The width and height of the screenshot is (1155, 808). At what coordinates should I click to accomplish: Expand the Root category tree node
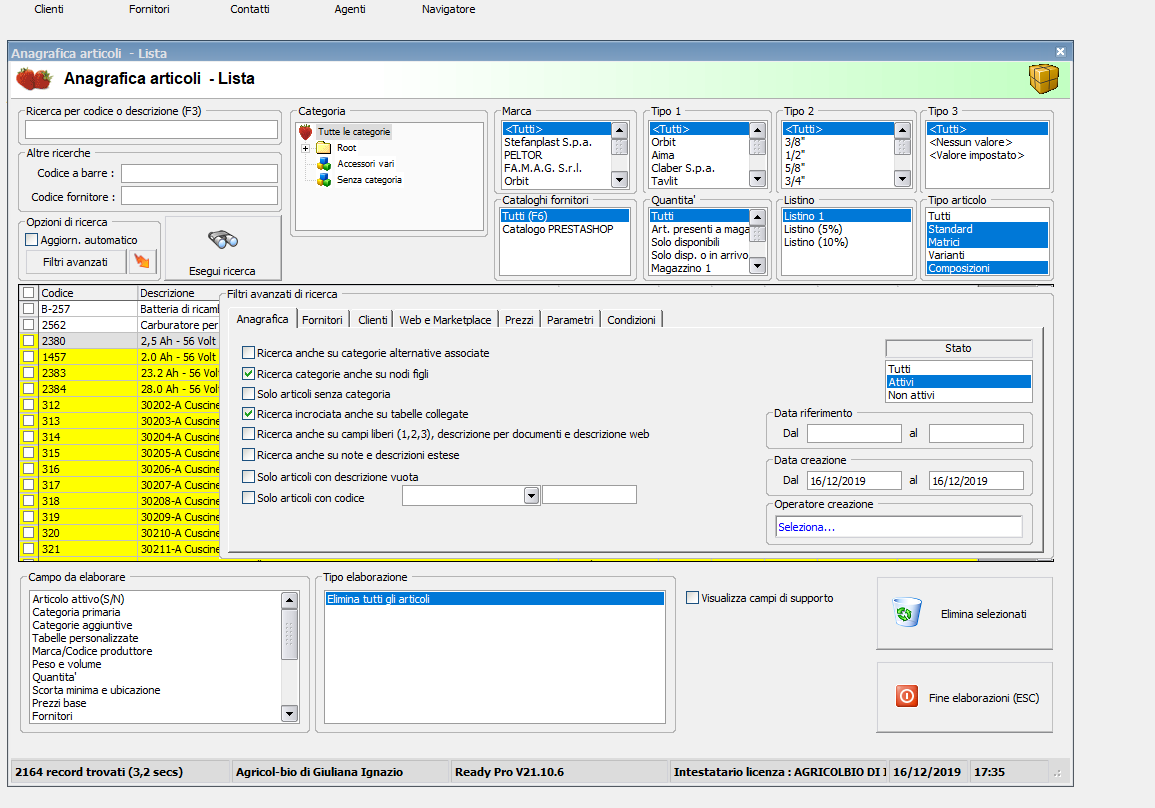(305, 148)
